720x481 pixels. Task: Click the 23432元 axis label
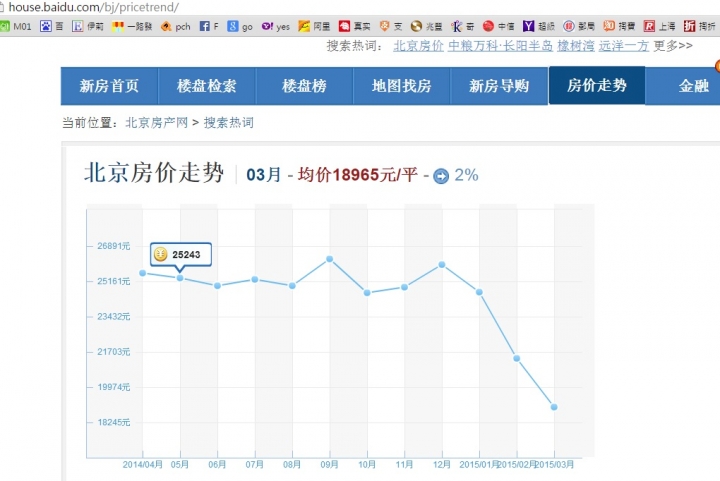point(113,316)
